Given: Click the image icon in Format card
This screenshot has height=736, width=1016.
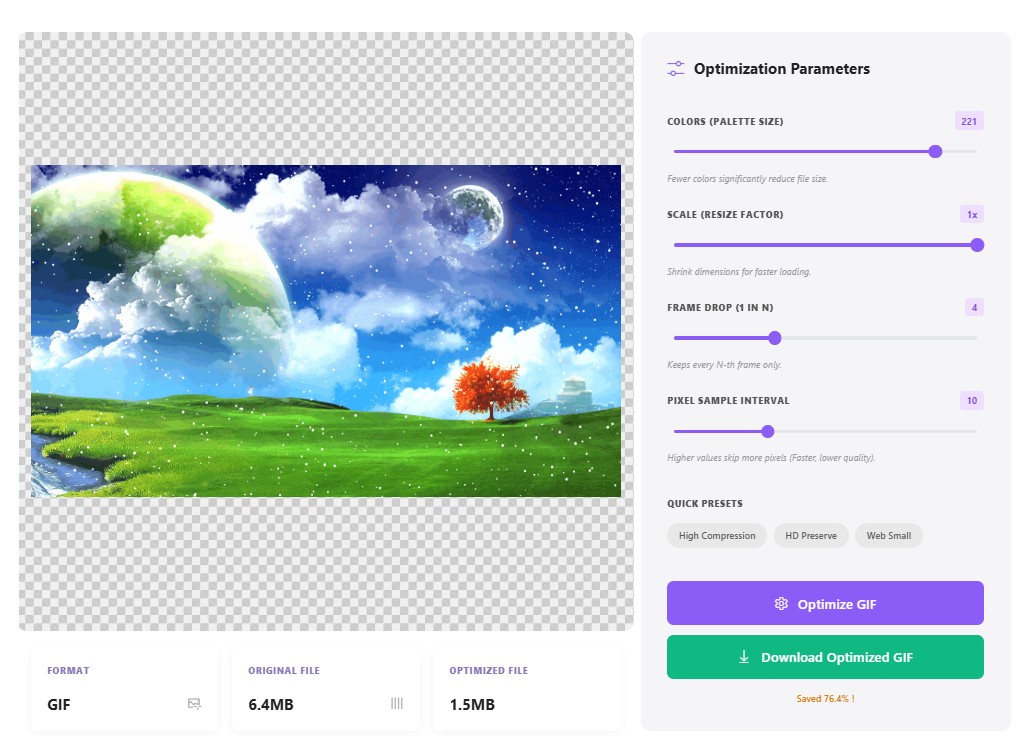Looking at the screenshot, I should pos(195,704).
